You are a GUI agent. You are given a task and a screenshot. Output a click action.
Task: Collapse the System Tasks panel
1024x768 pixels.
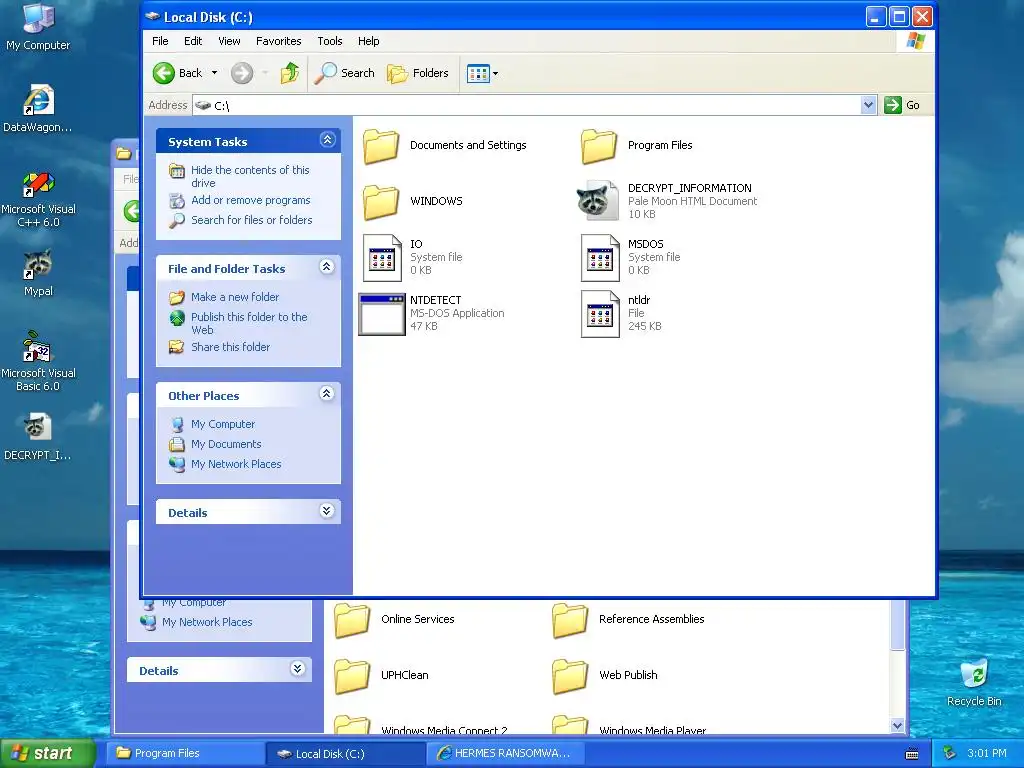[327, 140]
